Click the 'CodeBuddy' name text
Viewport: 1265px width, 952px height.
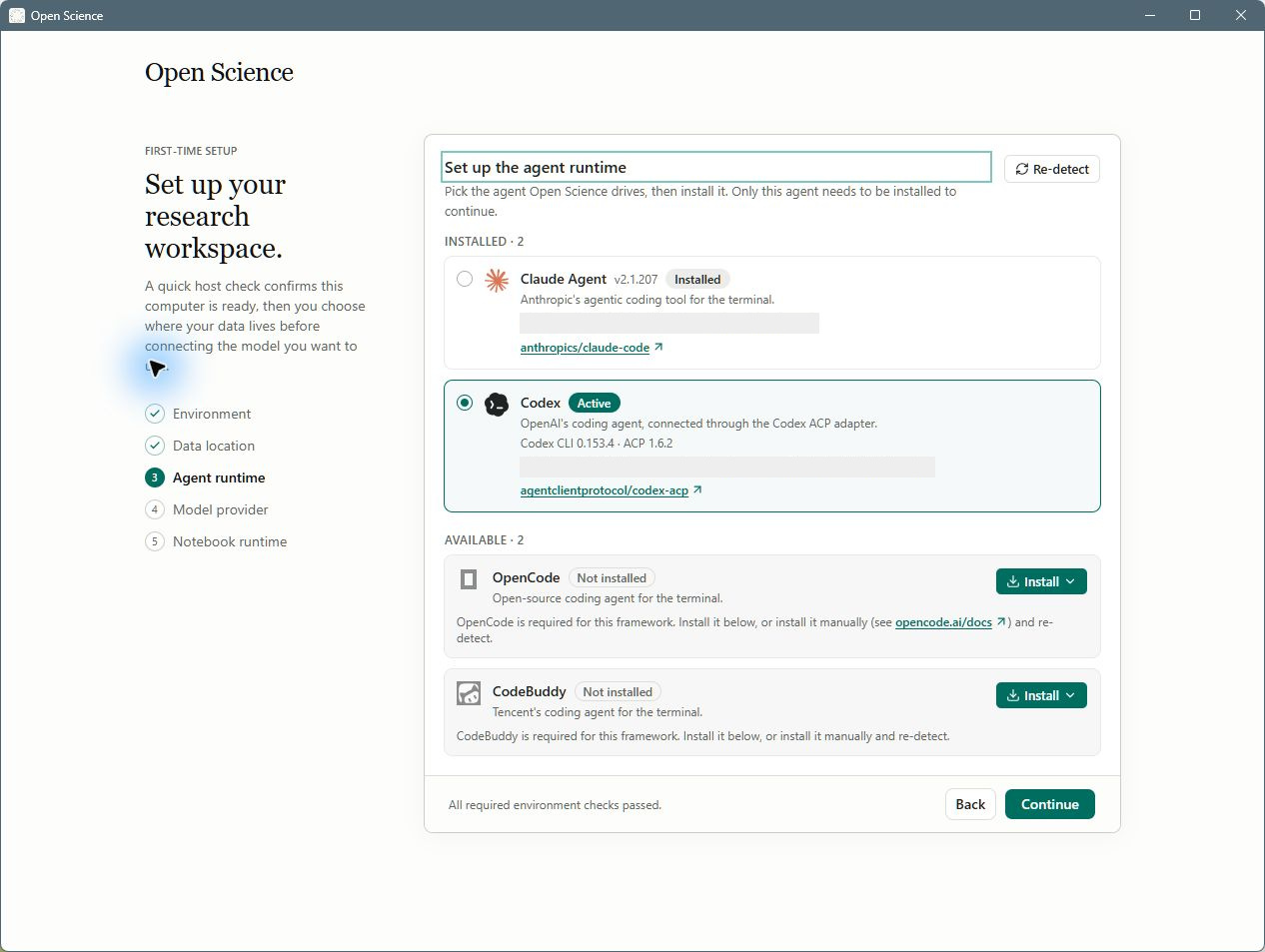(530, 691)
